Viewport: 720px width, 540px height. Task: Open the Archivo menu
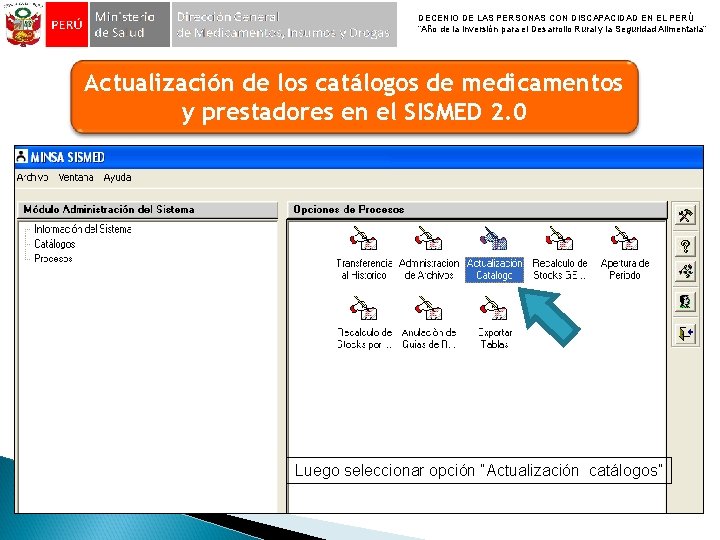coord(32,177)
